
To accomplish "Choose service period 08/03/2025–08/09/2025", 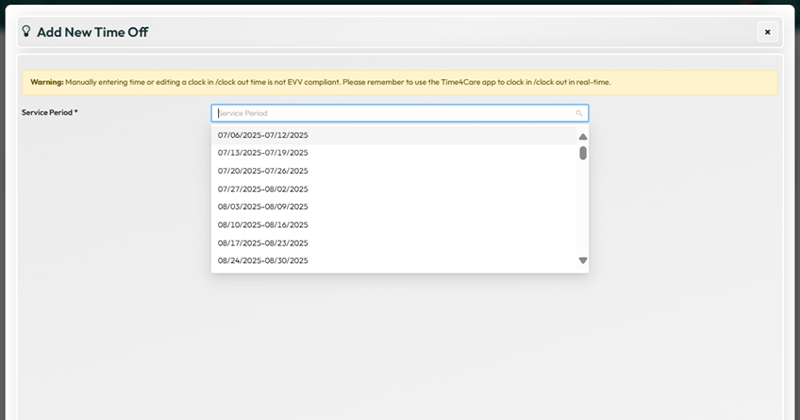I will coord(263,207).
